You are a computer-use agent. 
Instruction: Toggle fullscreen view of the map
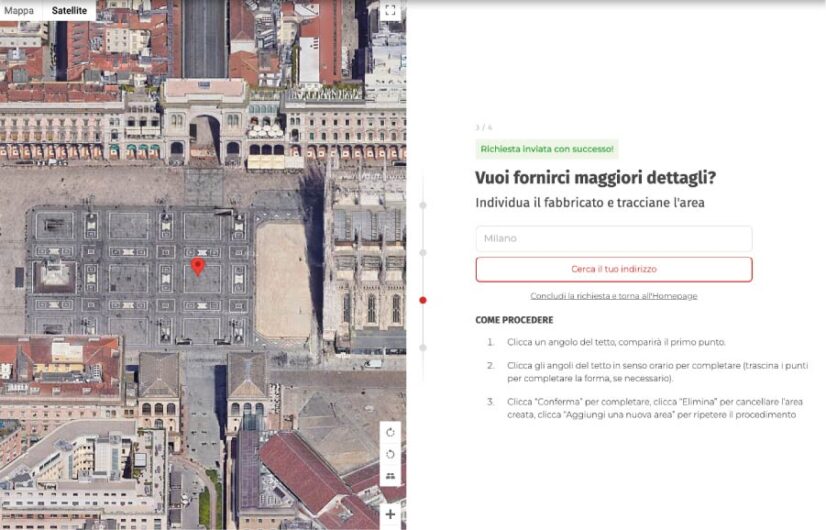pos(391,11)
